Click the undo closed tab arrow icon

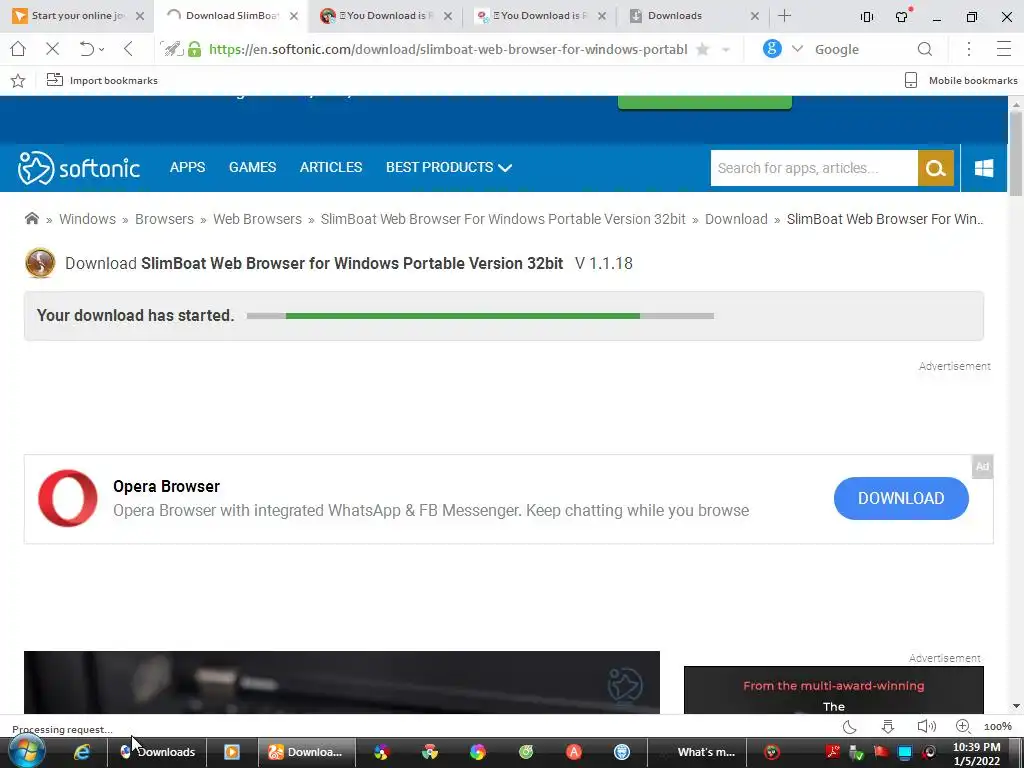tap(86, 49)
